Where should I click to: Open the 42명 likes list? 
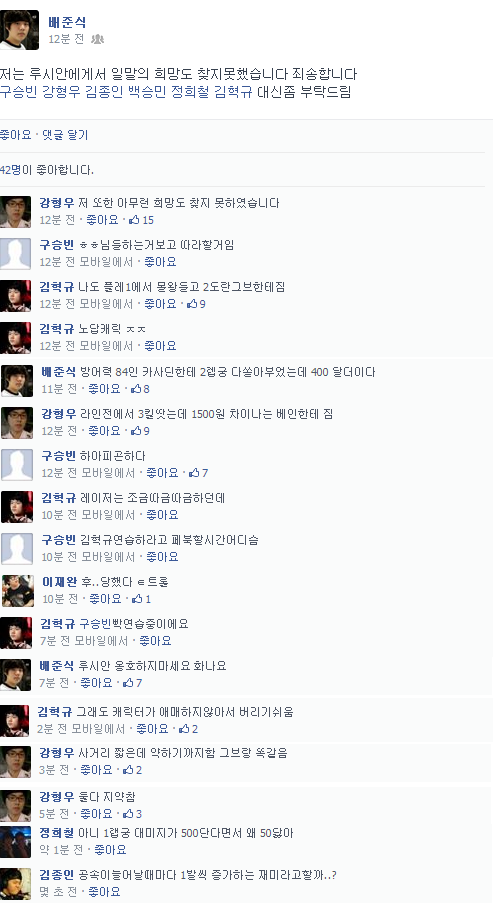[x=10, y=170]
